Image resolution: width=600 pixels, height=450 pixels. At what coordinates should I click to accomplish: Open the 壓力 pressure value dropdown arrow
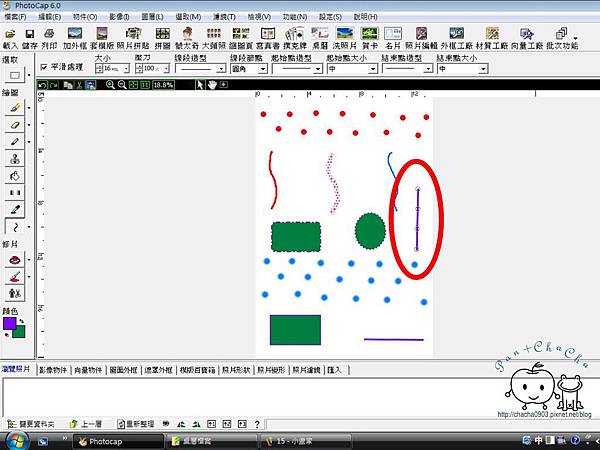pyautogui.click(x=166, y=68)
